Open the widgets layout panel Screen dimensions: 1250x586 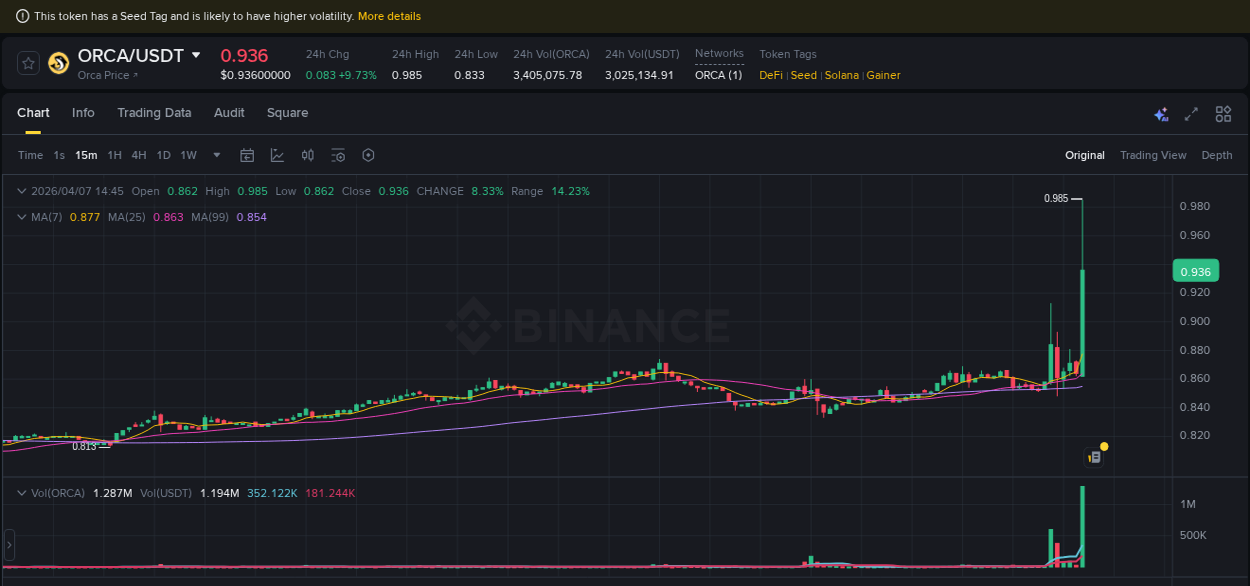[1223, 114]
